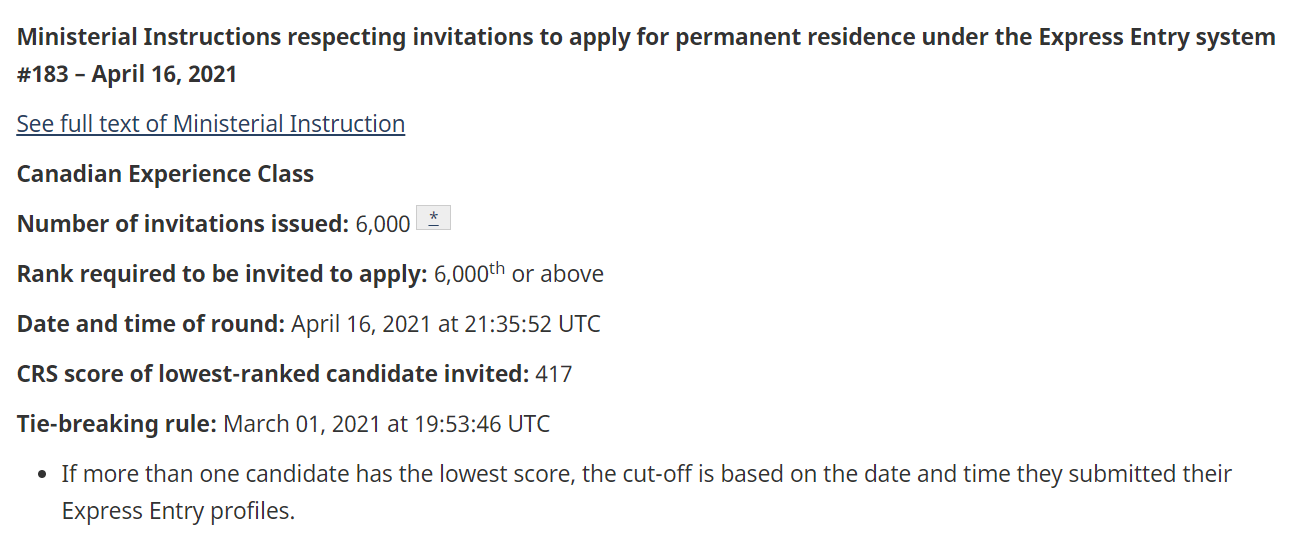Click the bullet point dot before 'If more'
Viewport: 1301px width, 541px height.
point(42,474)
